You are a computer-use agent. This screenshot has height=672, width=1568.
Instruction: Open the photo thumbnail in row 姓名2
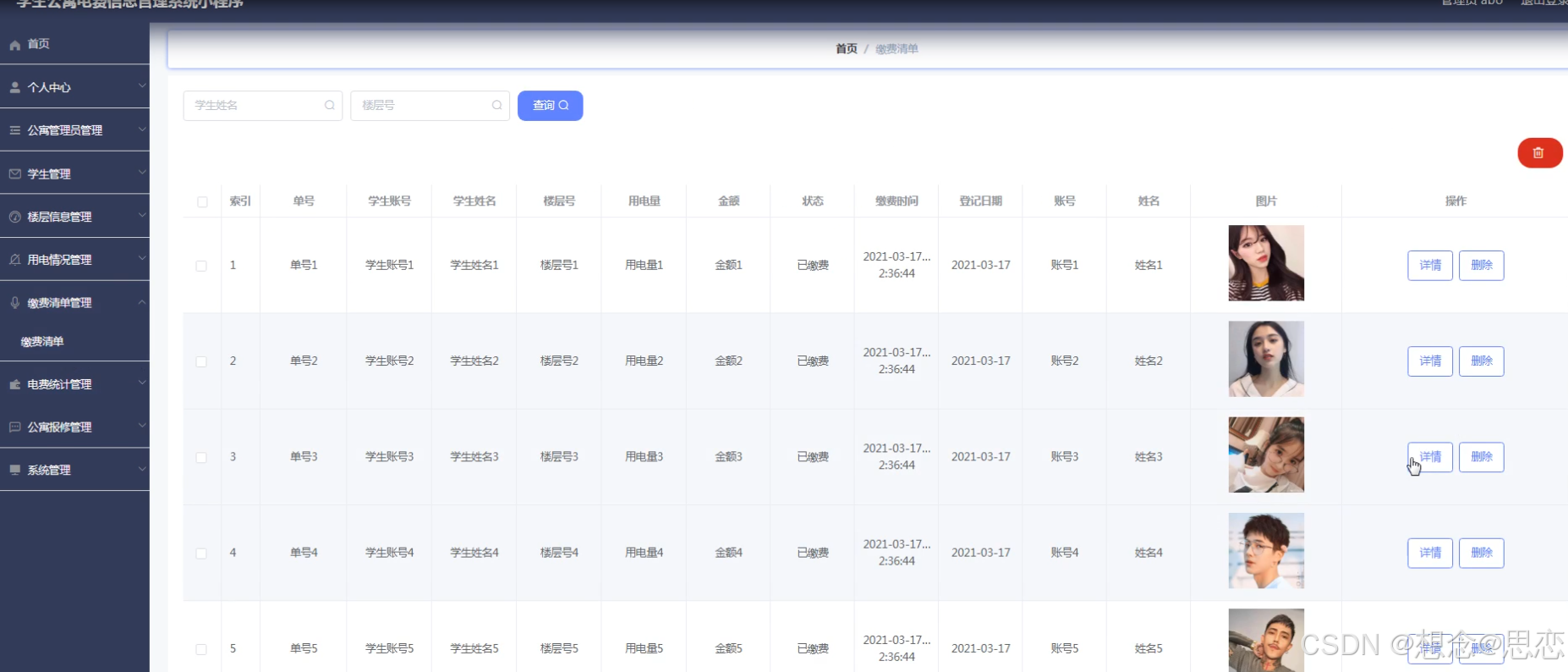pos(1266,359)
